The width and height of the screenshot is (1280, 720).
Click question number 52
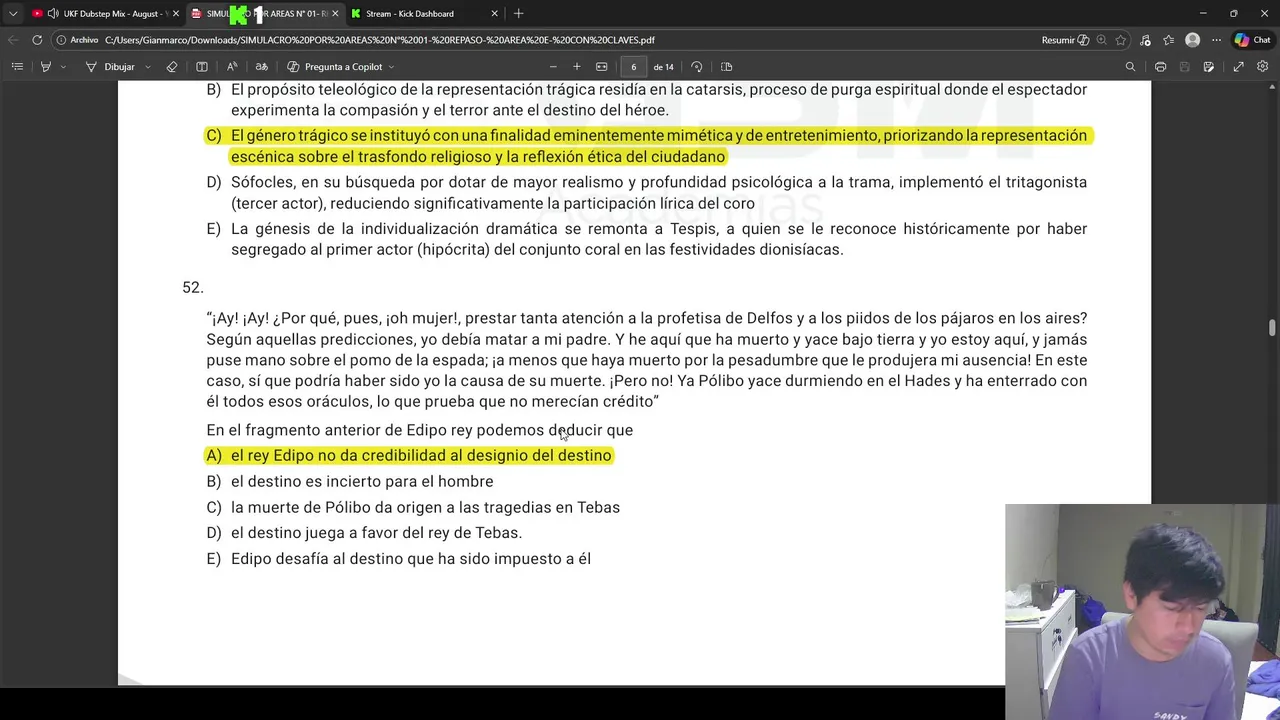[193, 288]
